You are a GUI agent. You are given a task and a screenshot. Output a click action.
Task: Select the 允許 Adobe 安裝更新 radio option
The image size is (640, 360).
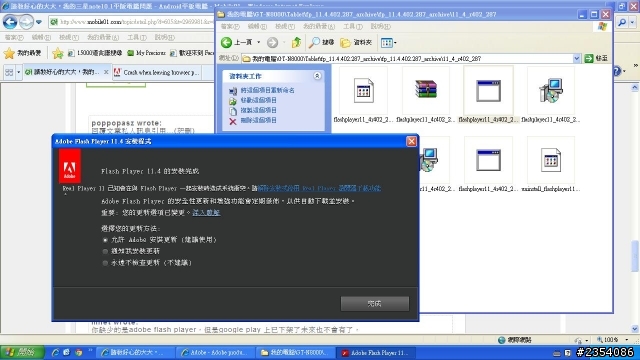(x=105, y=240)
